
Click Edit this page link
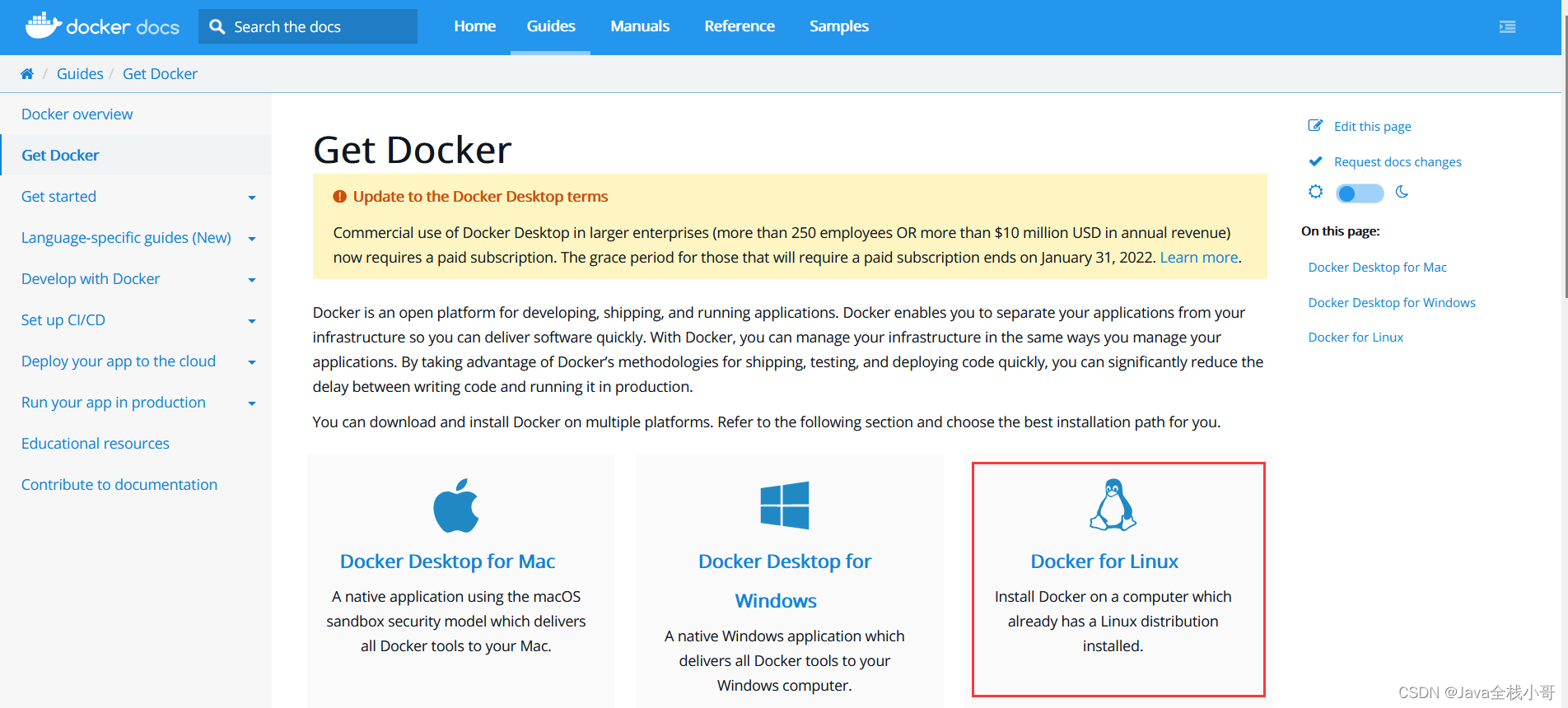[x=1373, y=126]
